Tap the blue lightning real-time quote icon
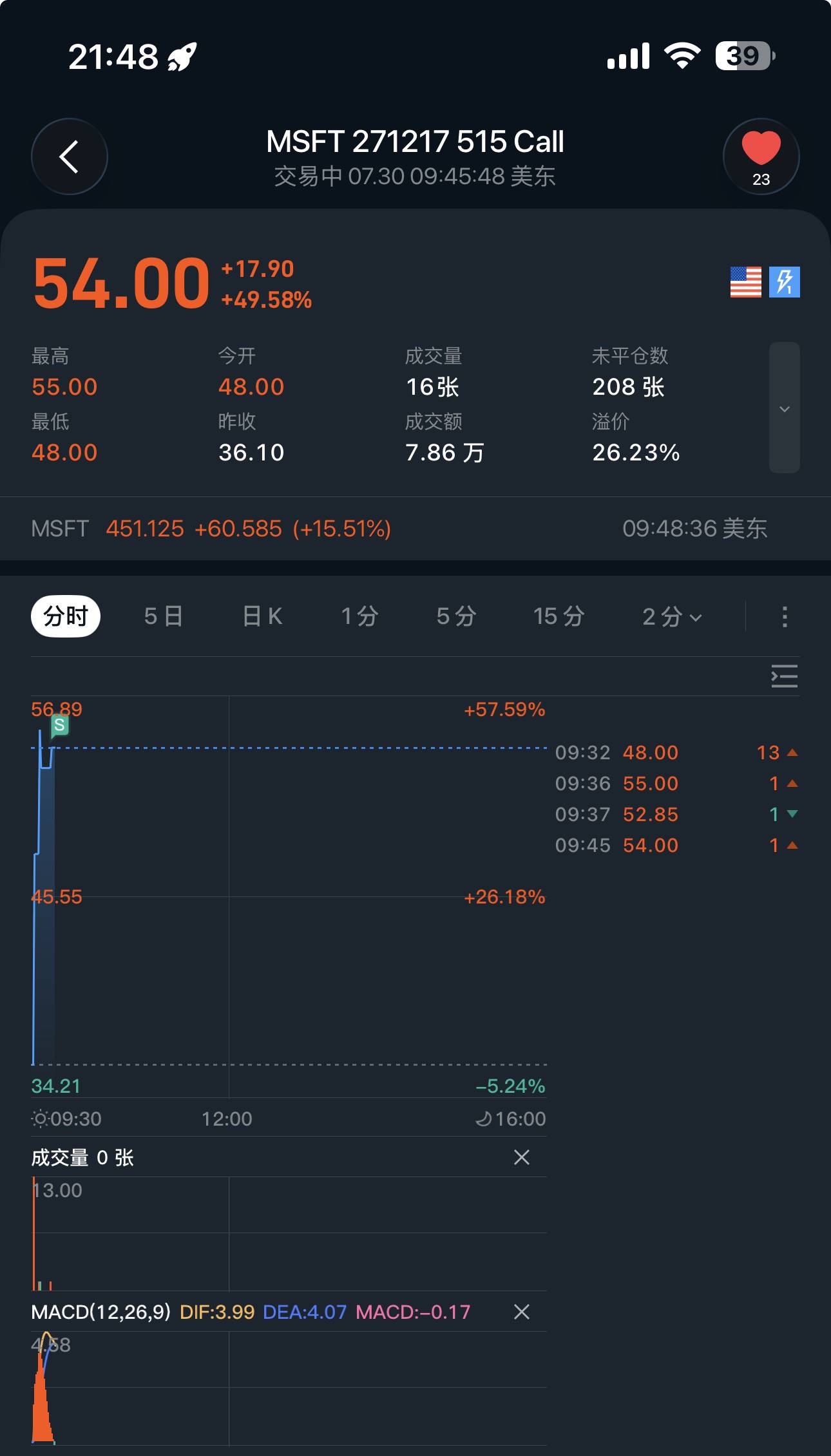 (x=785, y=282)
